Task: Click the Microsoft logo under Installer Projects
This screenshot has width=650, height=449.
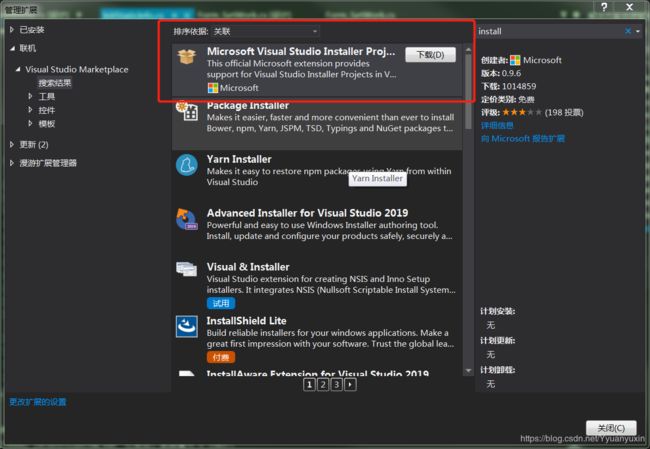Action: pos(213,88)
